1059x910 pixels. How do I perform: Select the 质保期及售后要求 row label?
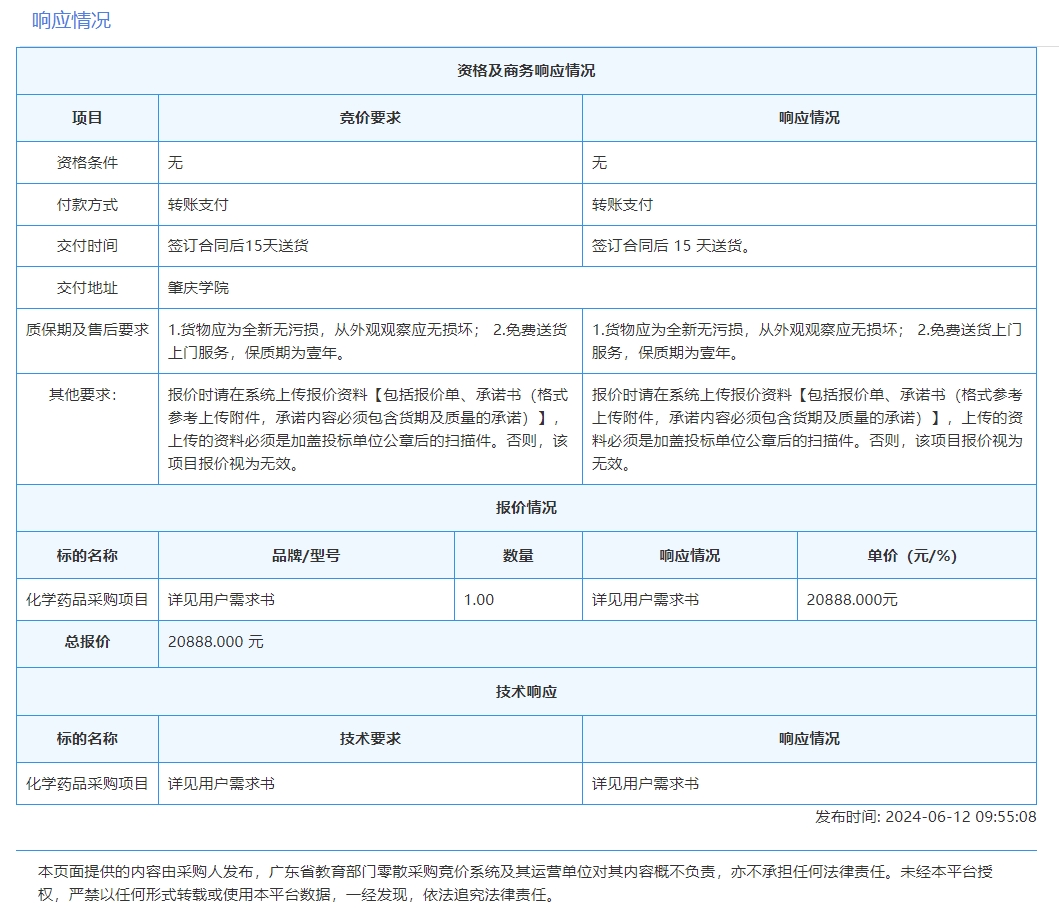point(87,329)
